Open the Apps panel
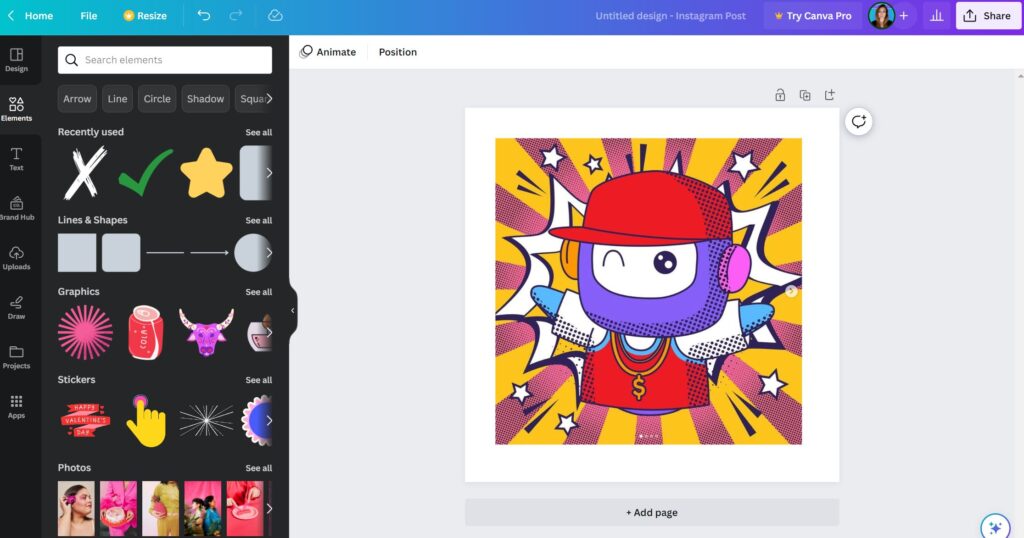Screen dimensions: 1024x538 point(16,406)
